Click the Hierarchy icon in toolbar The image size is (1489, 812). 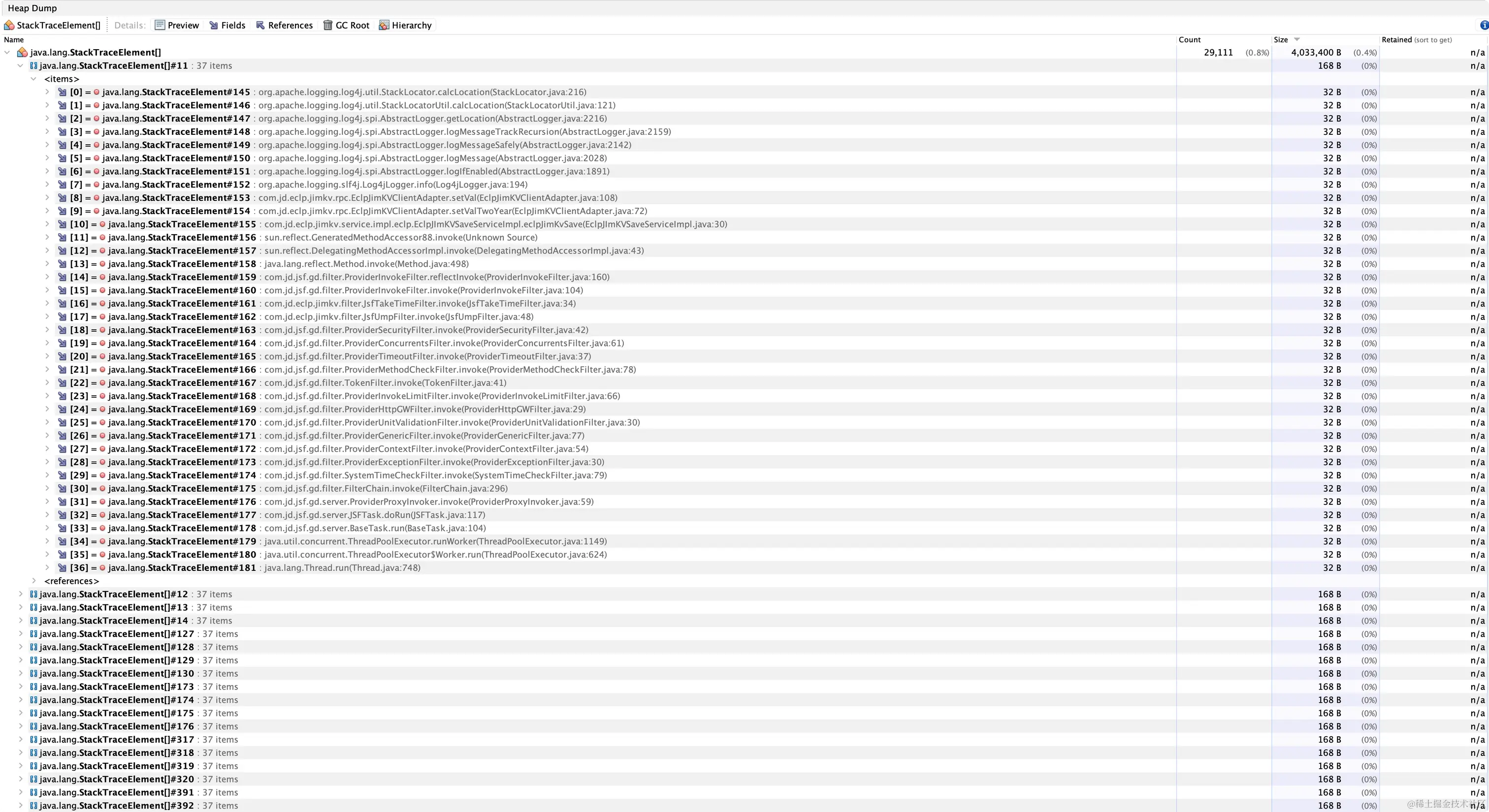[x=384, y=25]
